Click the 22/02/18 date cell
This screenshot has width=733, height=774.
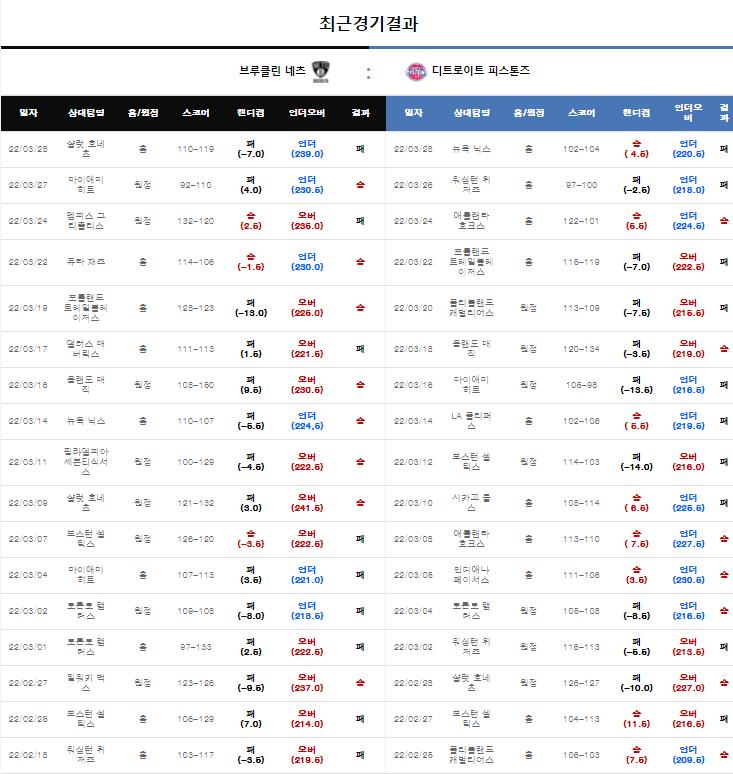click(x=28, y=755)
